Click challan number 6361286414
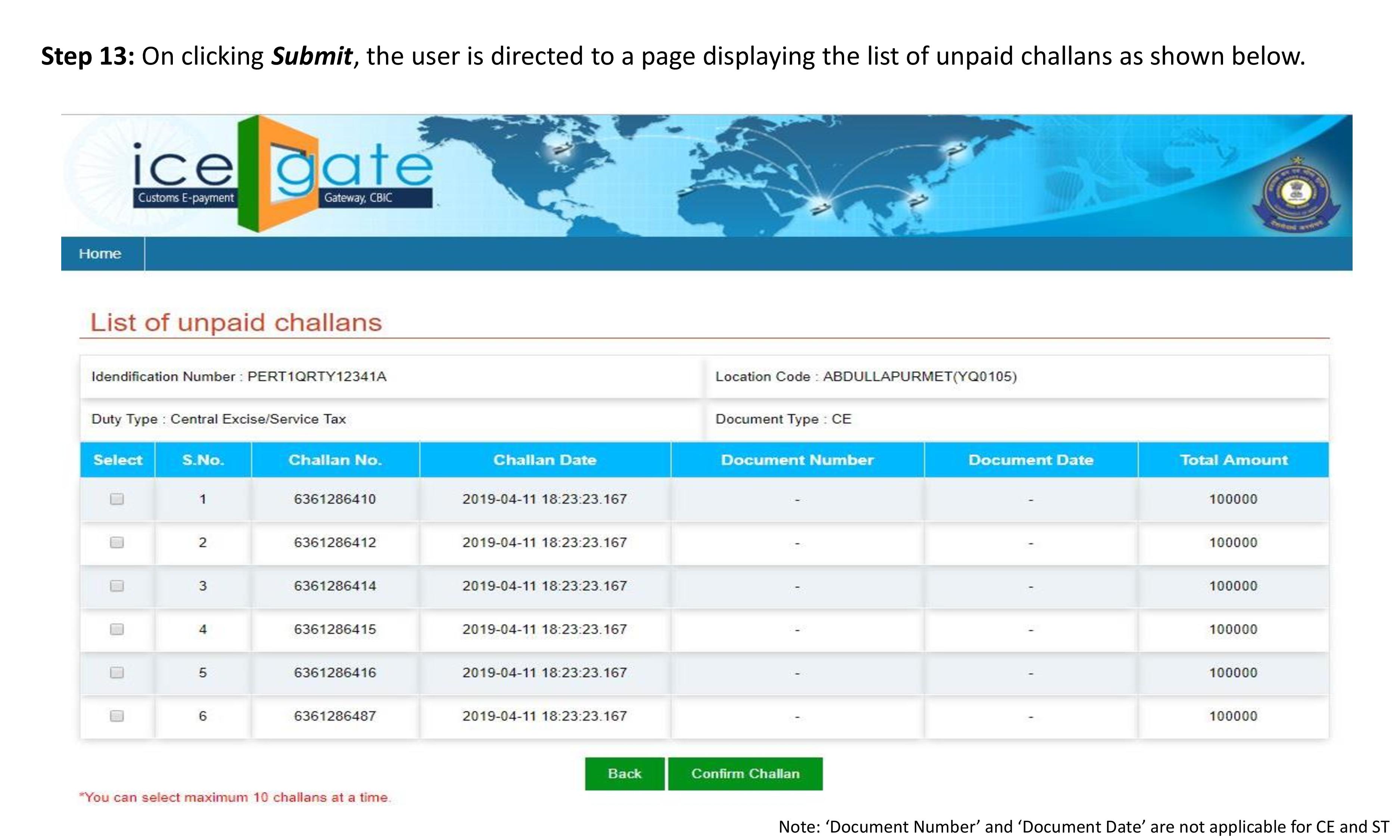 (x=335, y=586)
